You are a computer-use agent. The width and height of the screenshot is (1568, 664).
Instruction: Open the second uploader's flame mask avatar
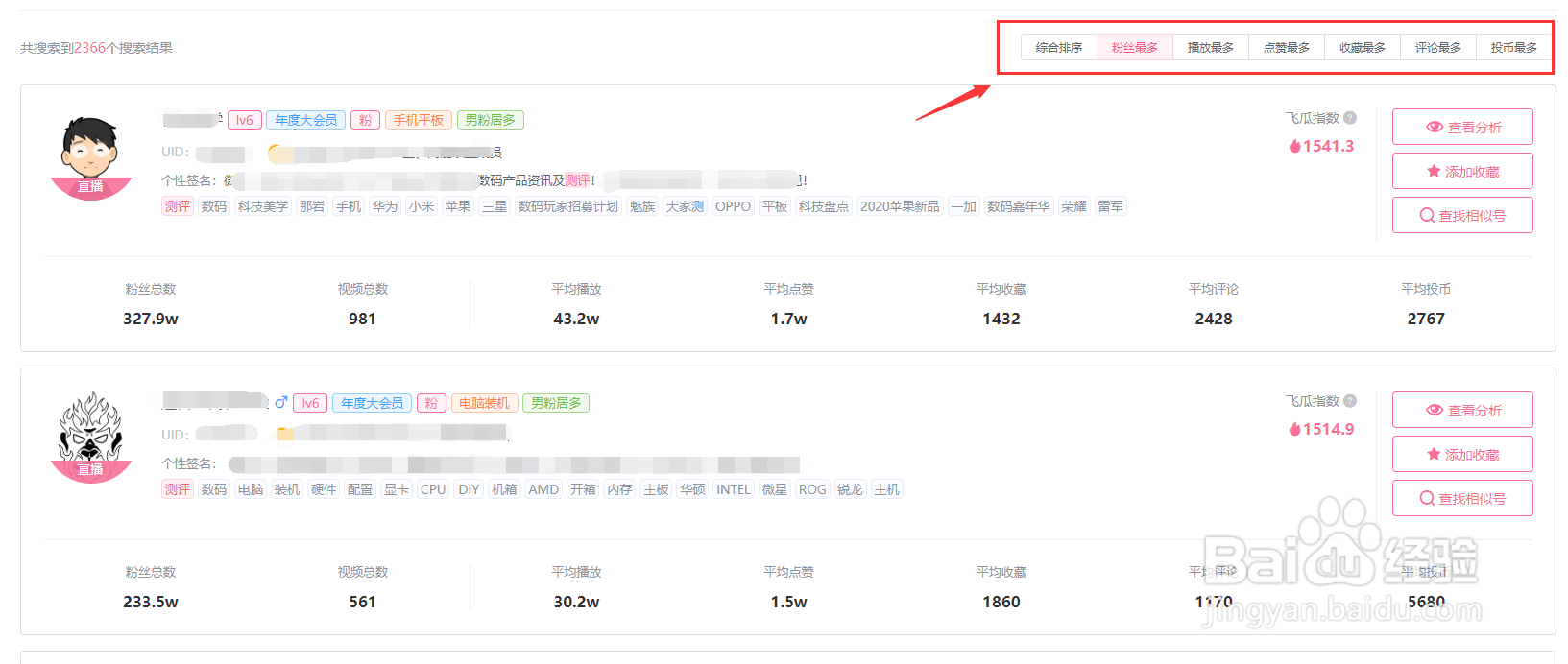(90, 439)
